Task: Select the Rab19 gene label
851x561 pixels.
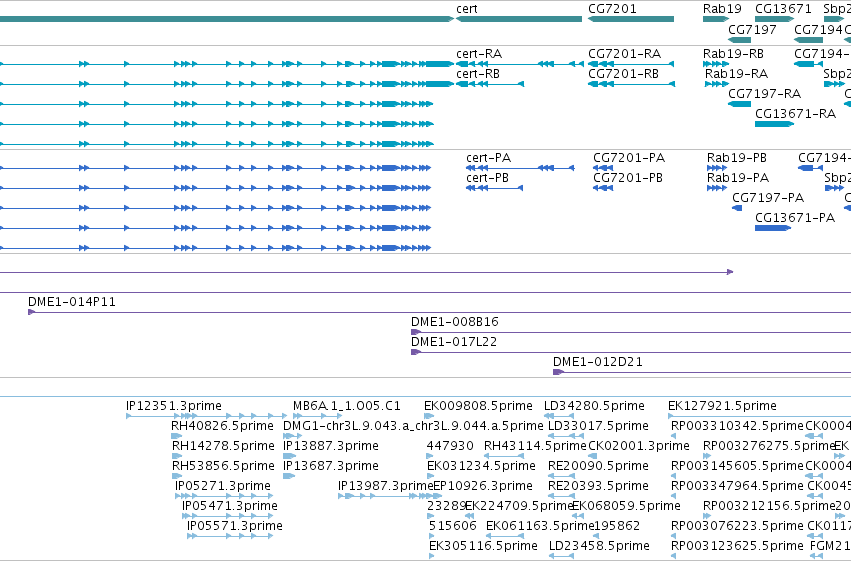Action: (722, 9)
